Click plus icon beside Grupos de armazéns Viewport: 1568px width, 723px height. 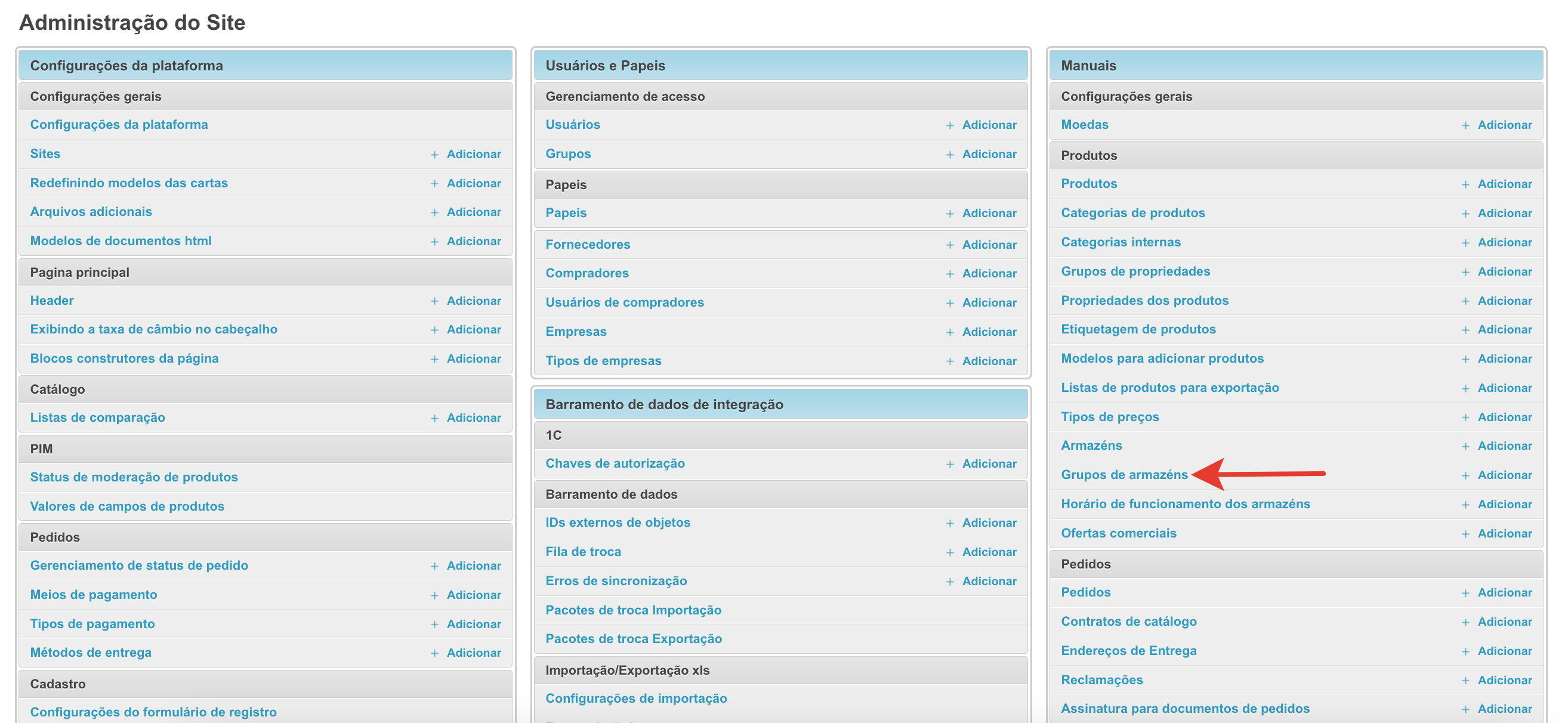tap(1465, 475)
